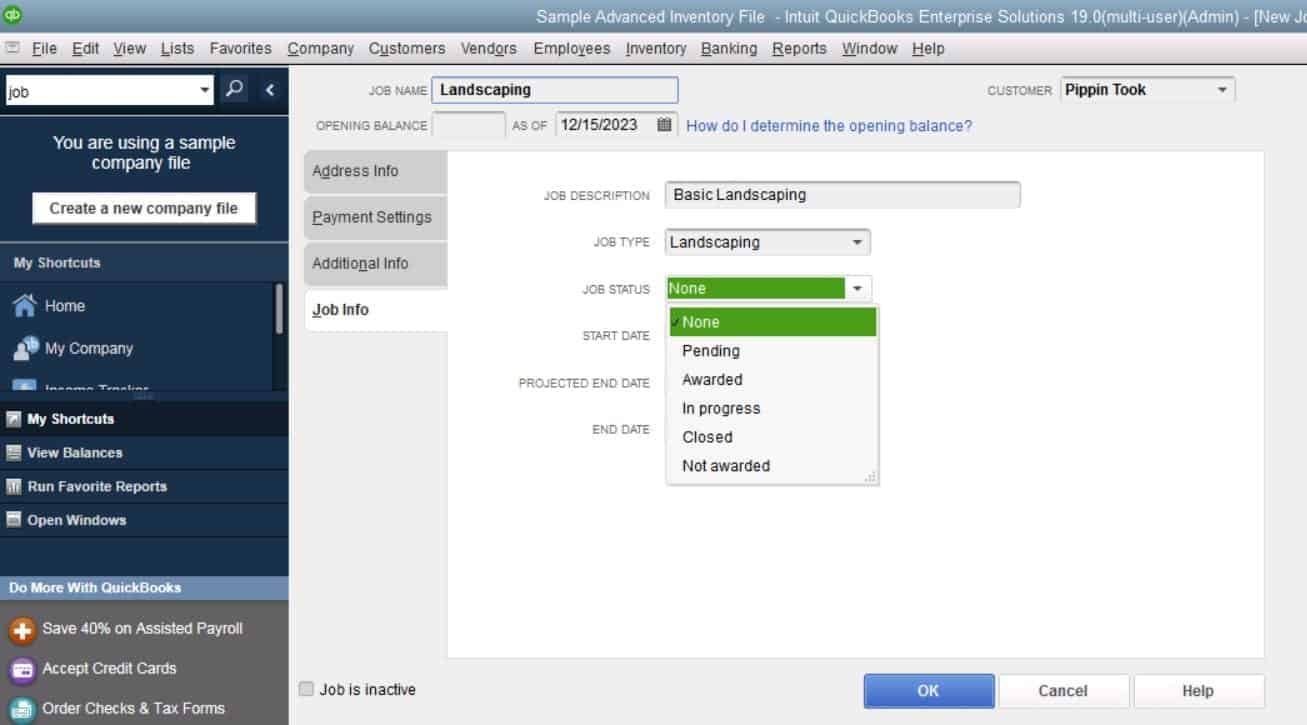Click Create a new company file button
1307x725 pixels.
click(x=144, y=208)
